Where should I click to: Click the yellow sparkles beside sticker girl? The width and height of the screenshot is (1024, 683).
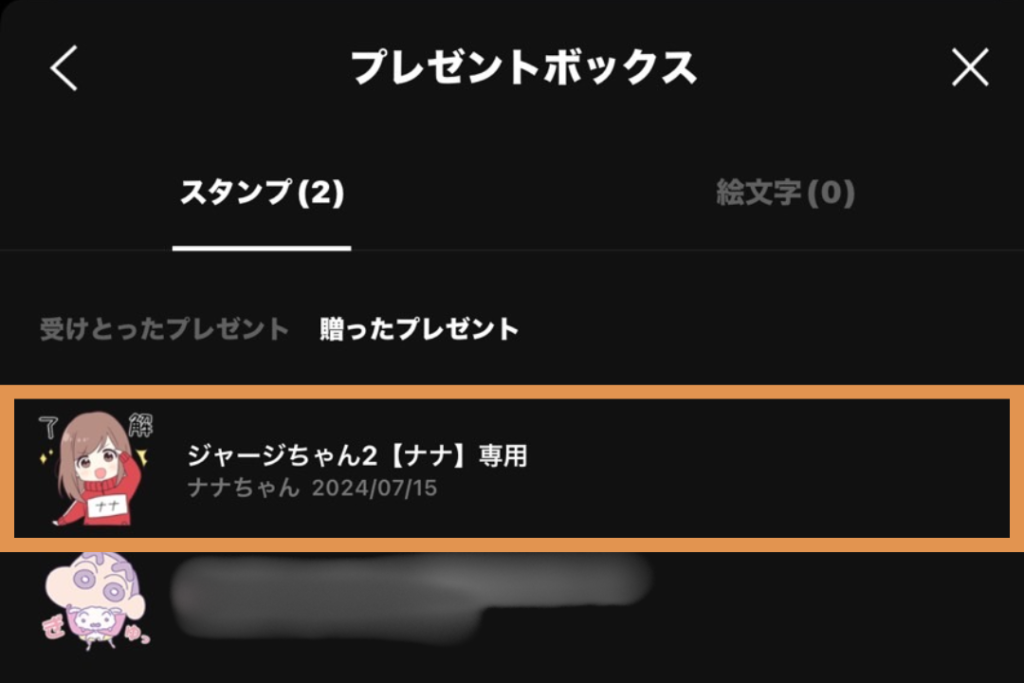pyautogui.click(x=46, y=457)
